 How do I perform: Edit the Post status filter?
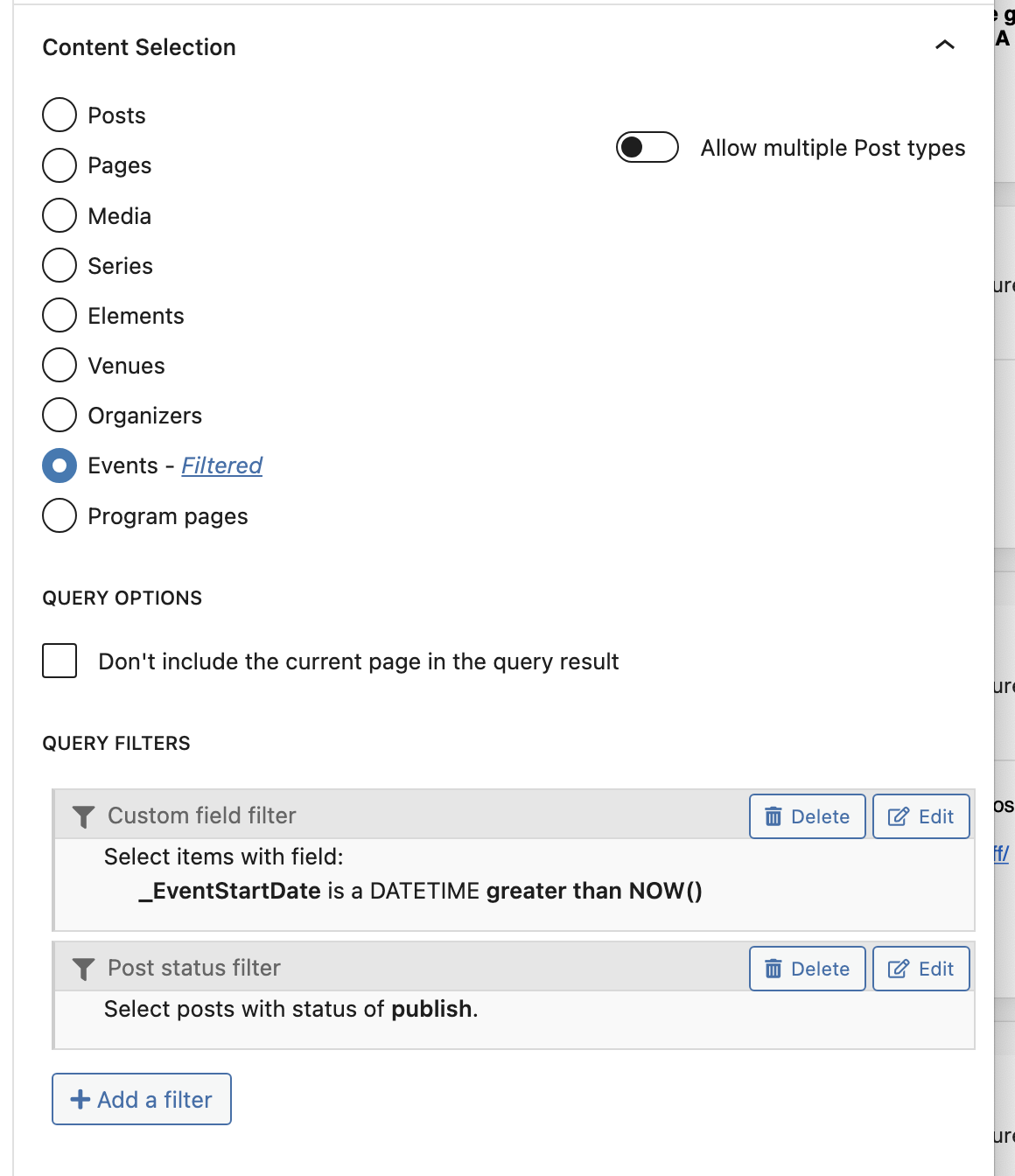pyautogui.click(x=921, y=969)
